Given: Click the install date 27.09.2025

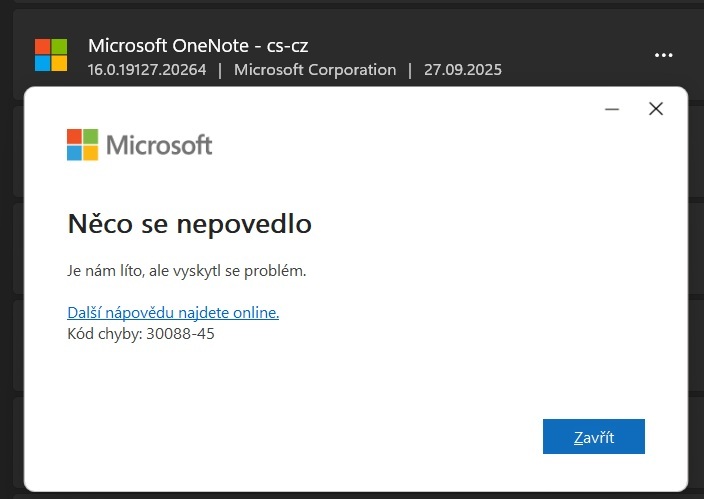Looking at the screenshot, I should [463, 70].
